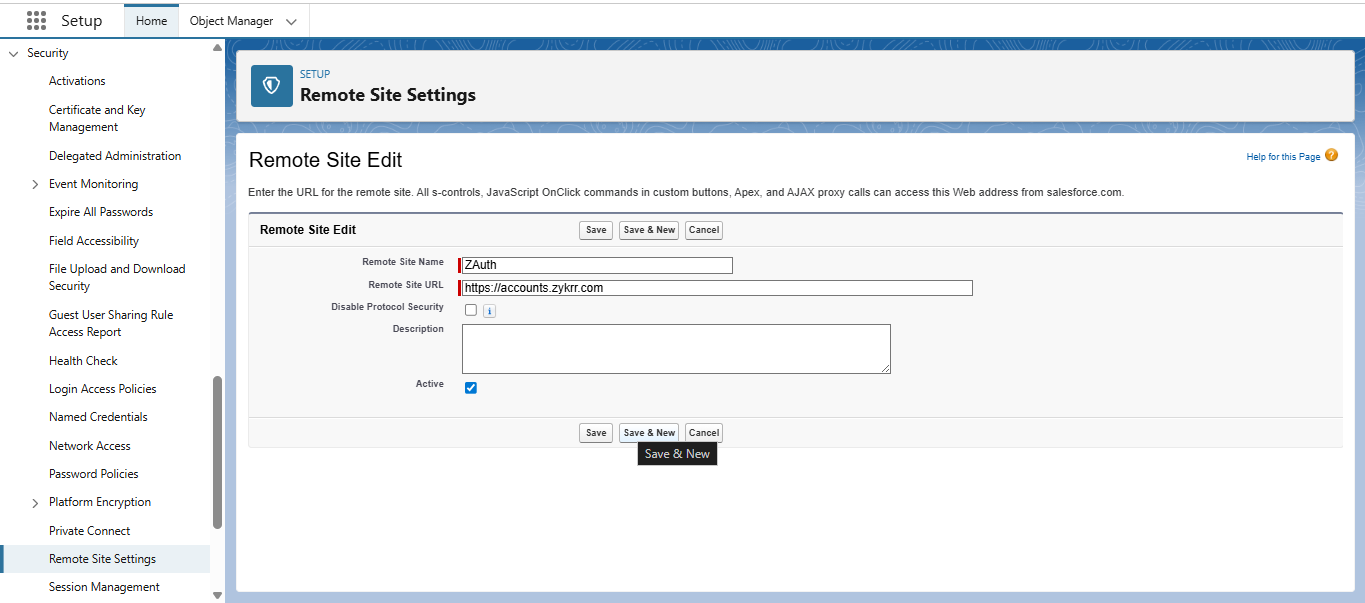The width and height of the screenshot is (1365, 603).
Task: Click the Event Monitoring label
Action: coord(94,184)
